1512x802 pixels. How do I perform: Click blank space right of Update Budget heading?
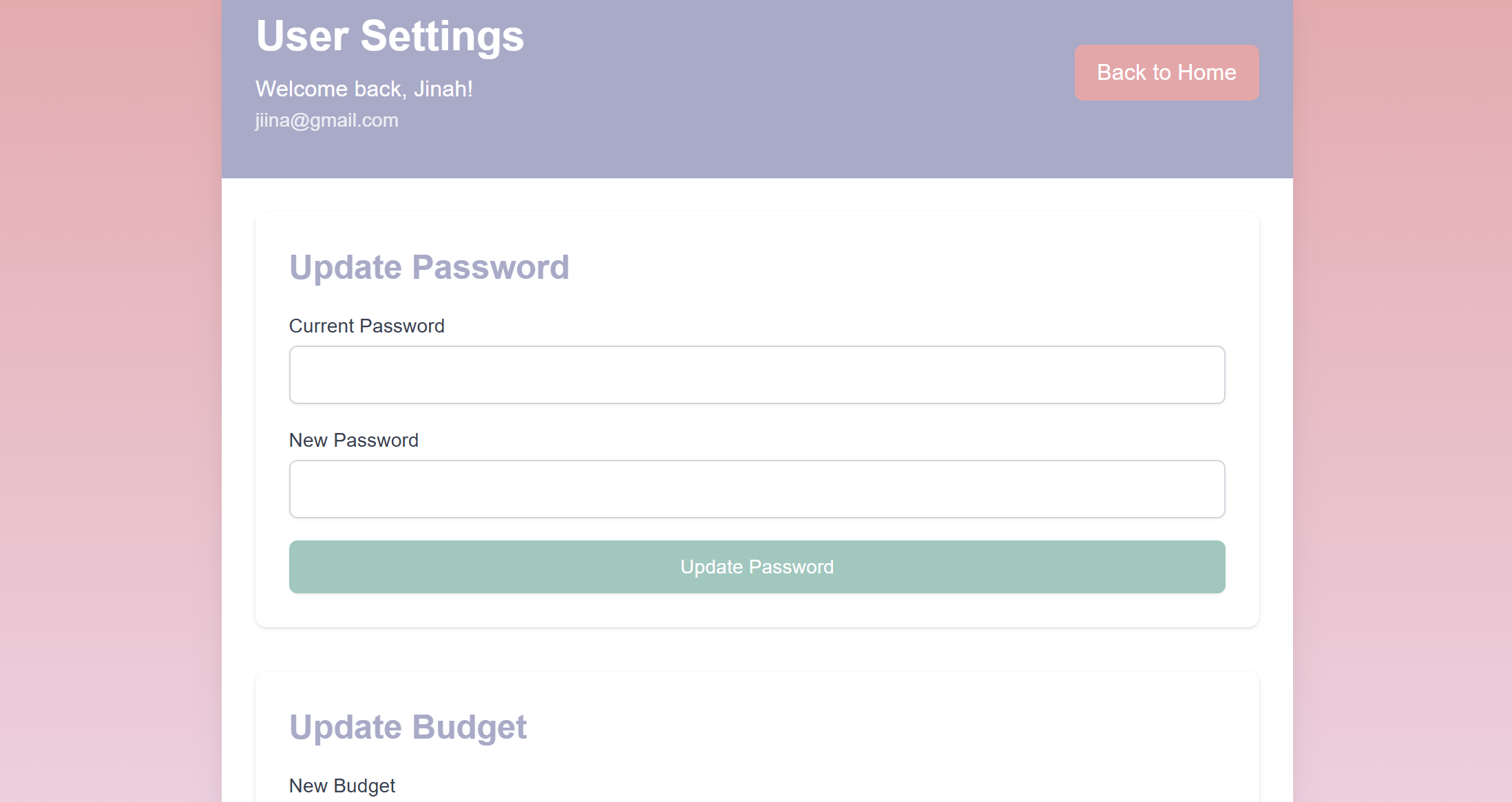895,727
